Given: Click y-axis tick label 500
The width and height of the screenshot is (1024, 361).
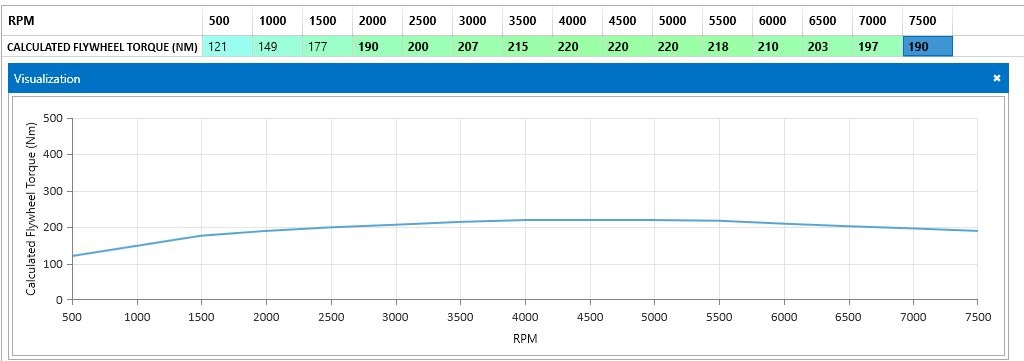Looking at the screenshot, I should (x=53, y=118).
